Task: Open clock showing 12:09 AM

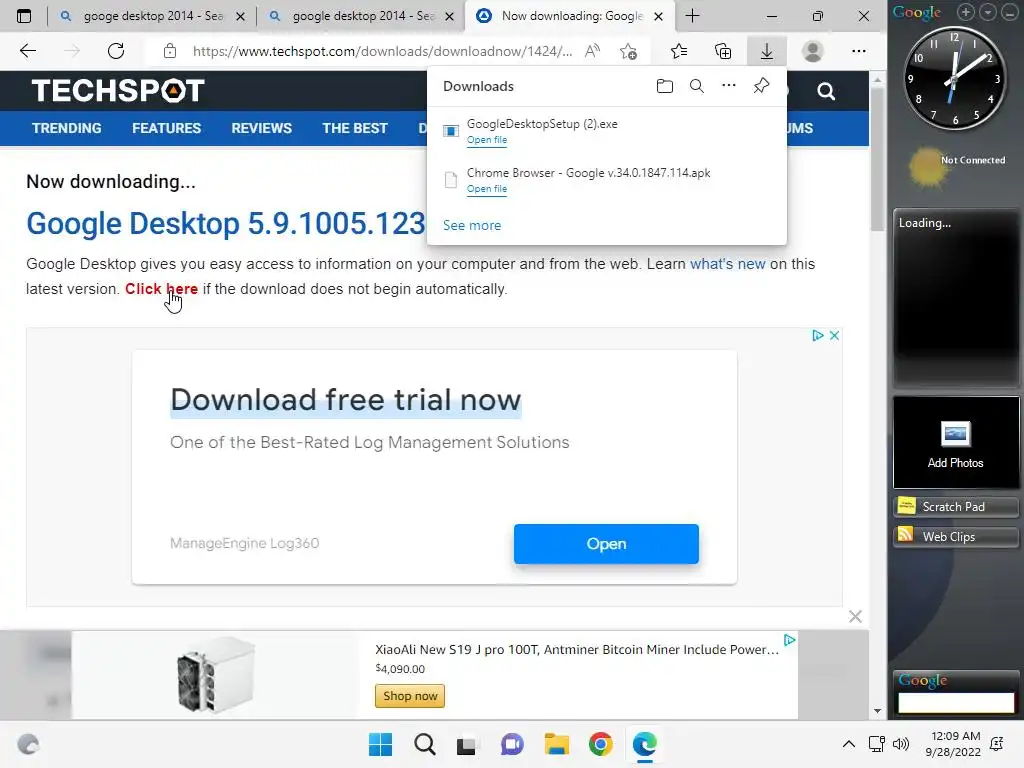Action: (x=953, y=744)
